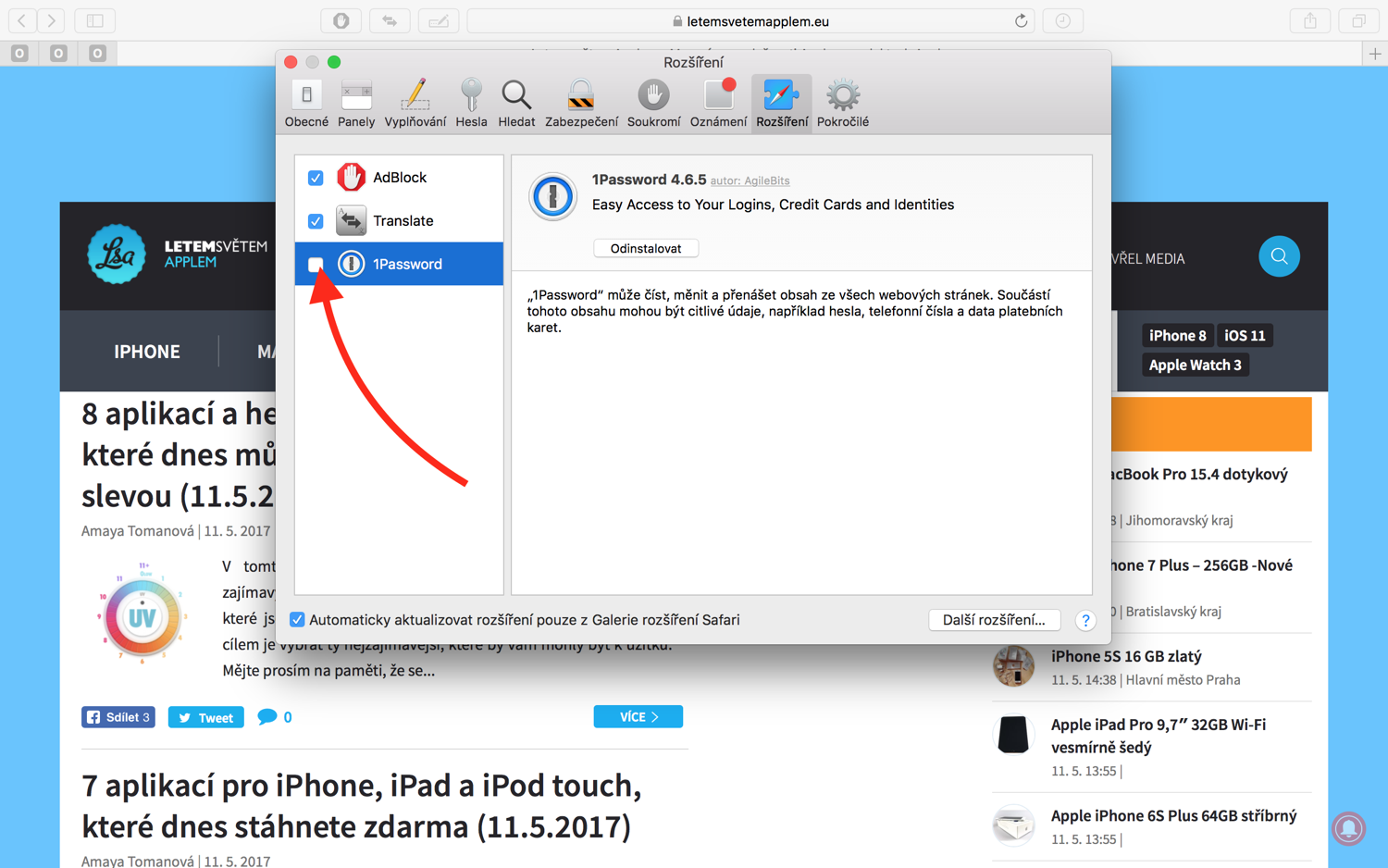Open the Apple iPhone 6S Plus listing

tap(1173, 815)
